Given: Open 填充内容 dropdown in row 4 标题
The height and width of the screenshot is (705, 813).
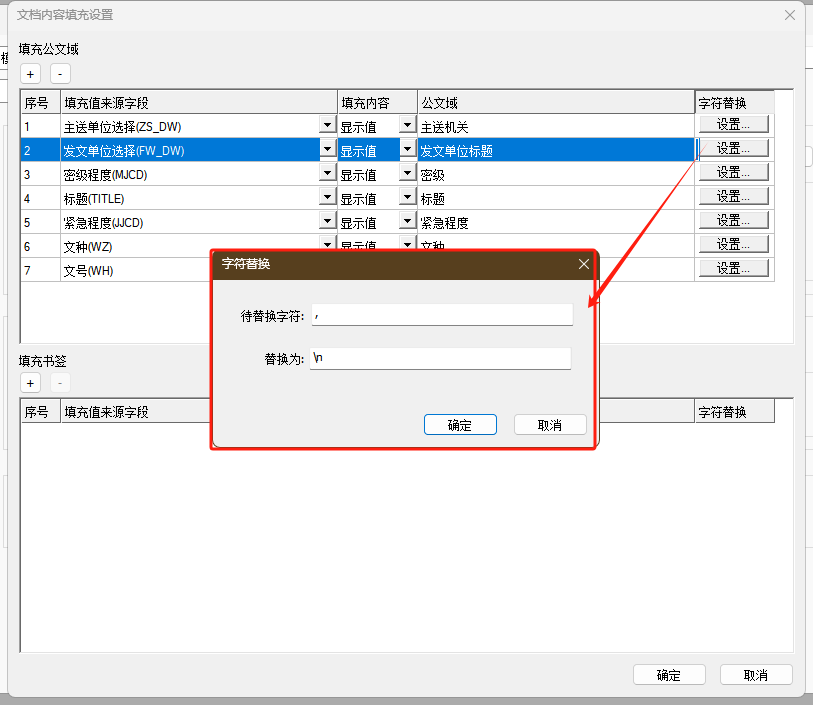Looking at the screenshot, I should click(407, 198).
